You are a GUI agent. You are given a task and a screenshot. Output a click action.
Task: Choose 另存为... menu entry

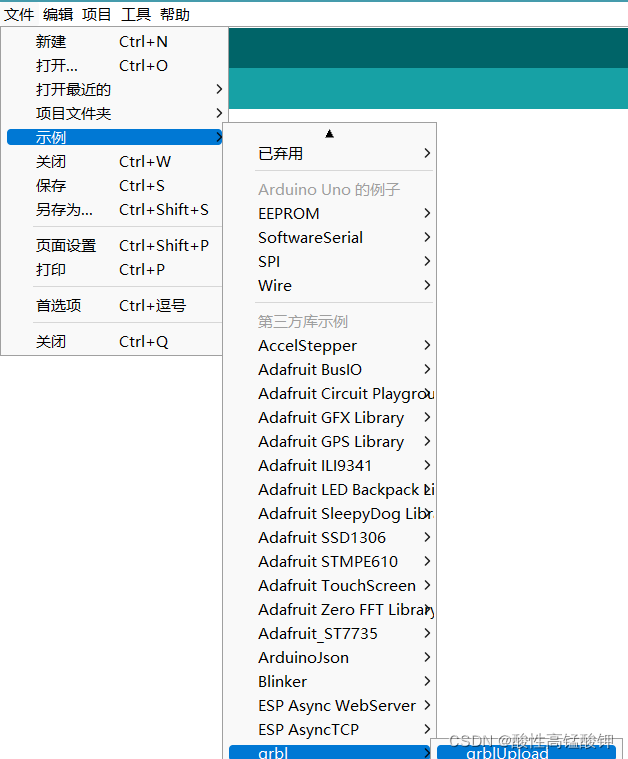point(115,210)
